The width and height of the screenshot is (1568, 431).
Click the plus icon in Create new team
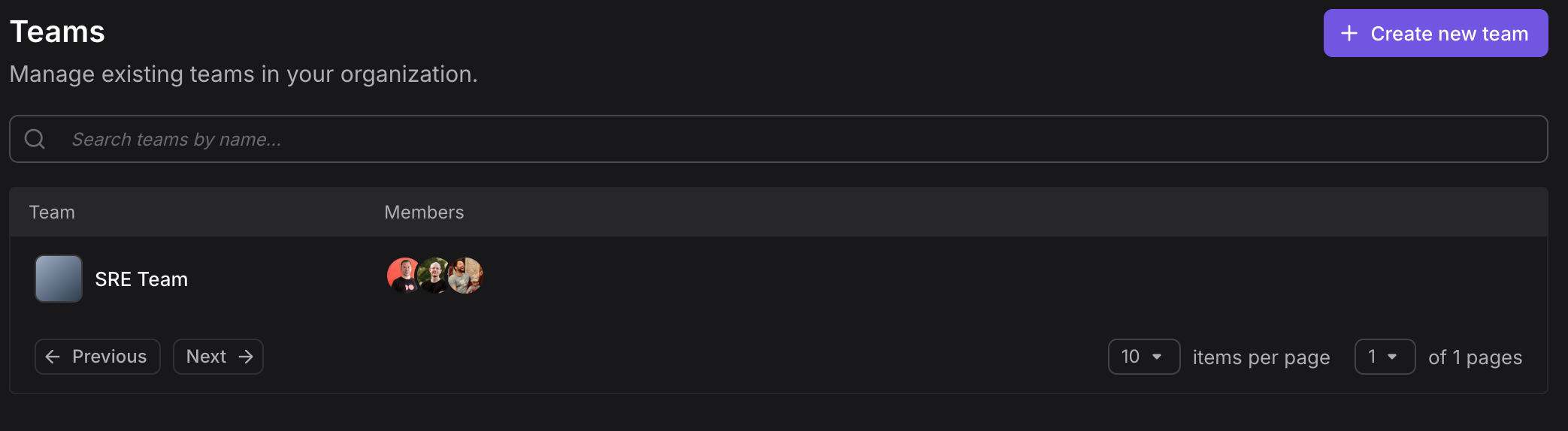pos(1349,33)
